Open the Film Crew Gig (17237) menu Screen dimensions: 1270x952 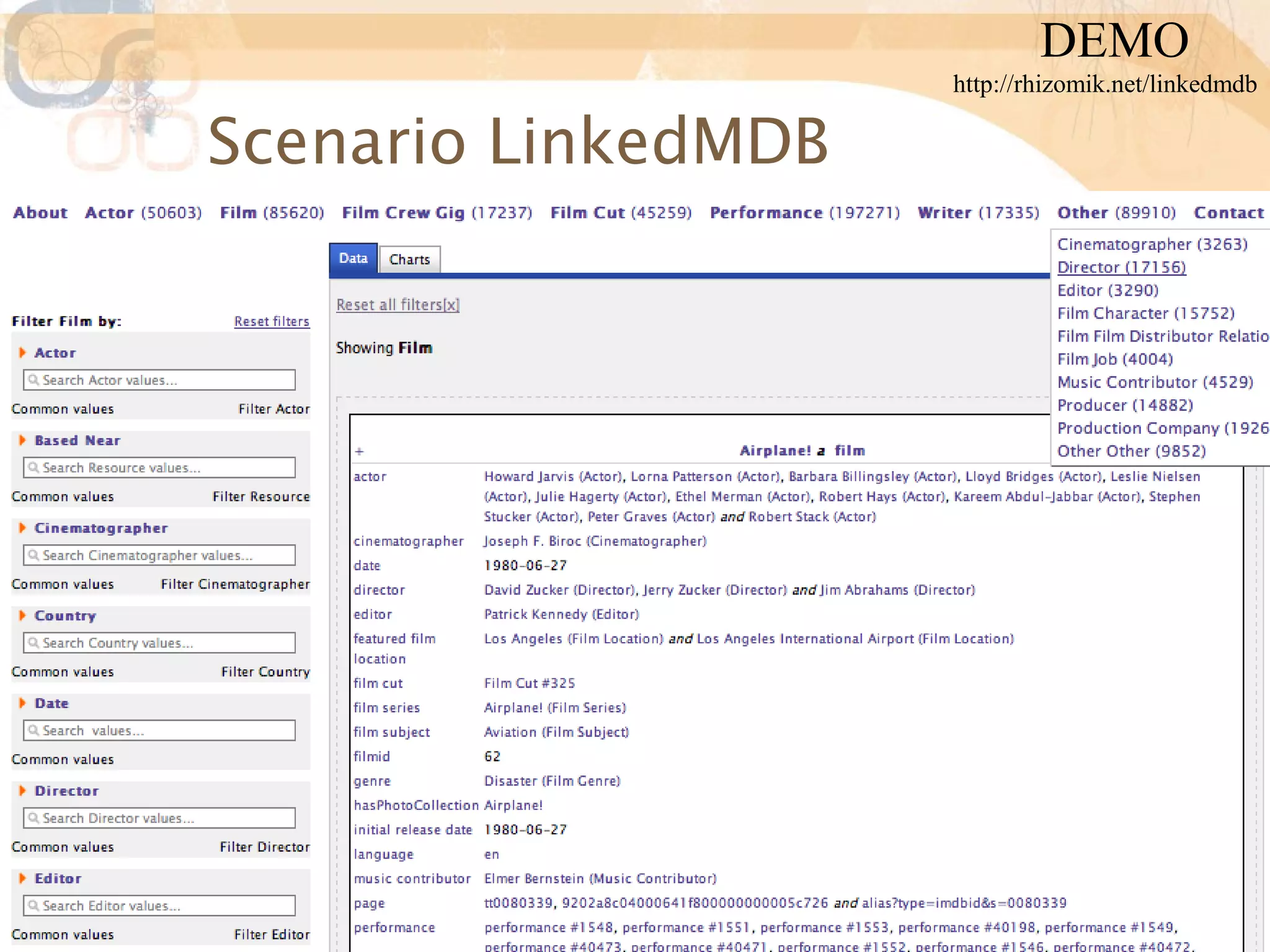[x=437, y=213]
